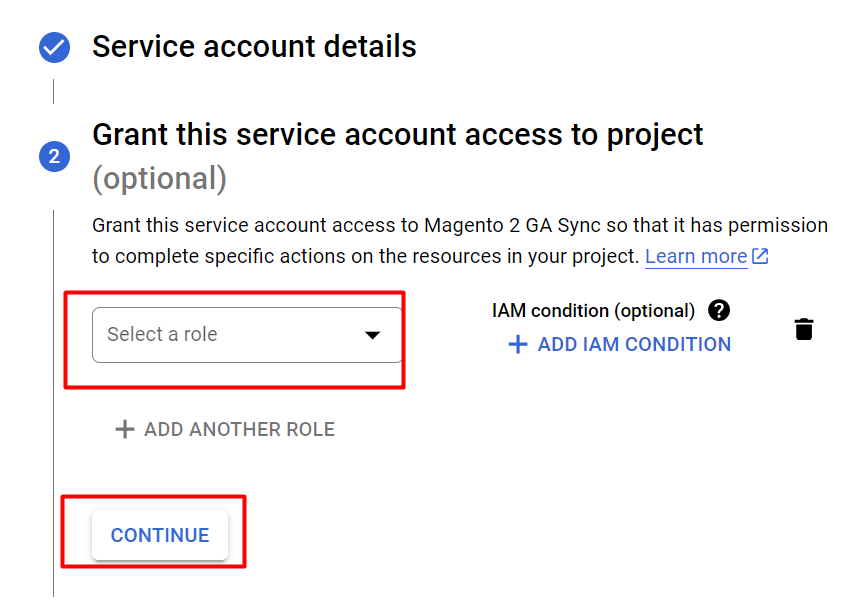Click the completed step checkmark icon
Image resolution: width=843 pixels, height=600 pixels.
pyautogui.click(x=54, y=47)
